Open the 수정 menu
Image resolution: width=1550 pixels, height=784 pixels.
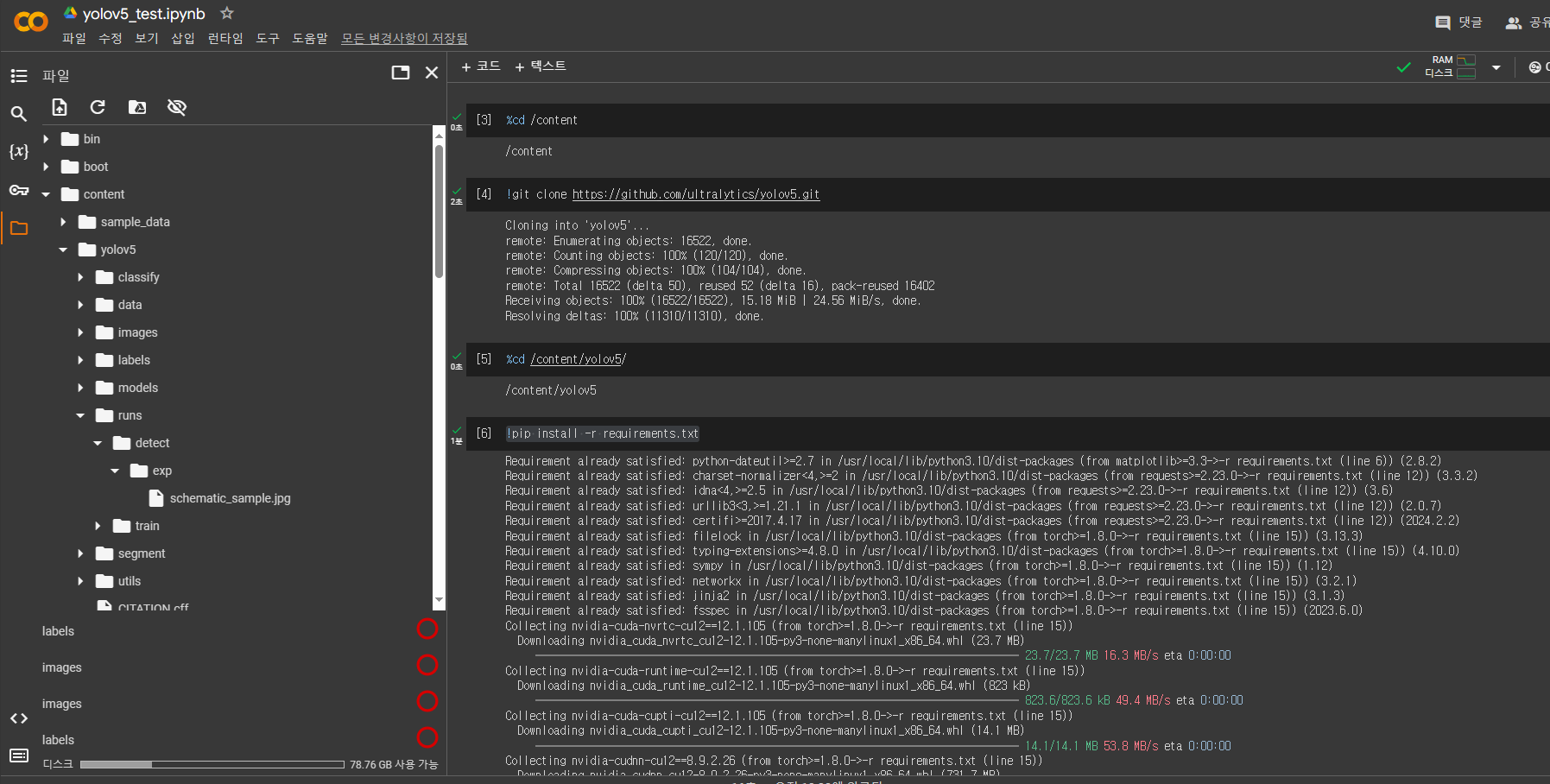(x=111, y=38)
